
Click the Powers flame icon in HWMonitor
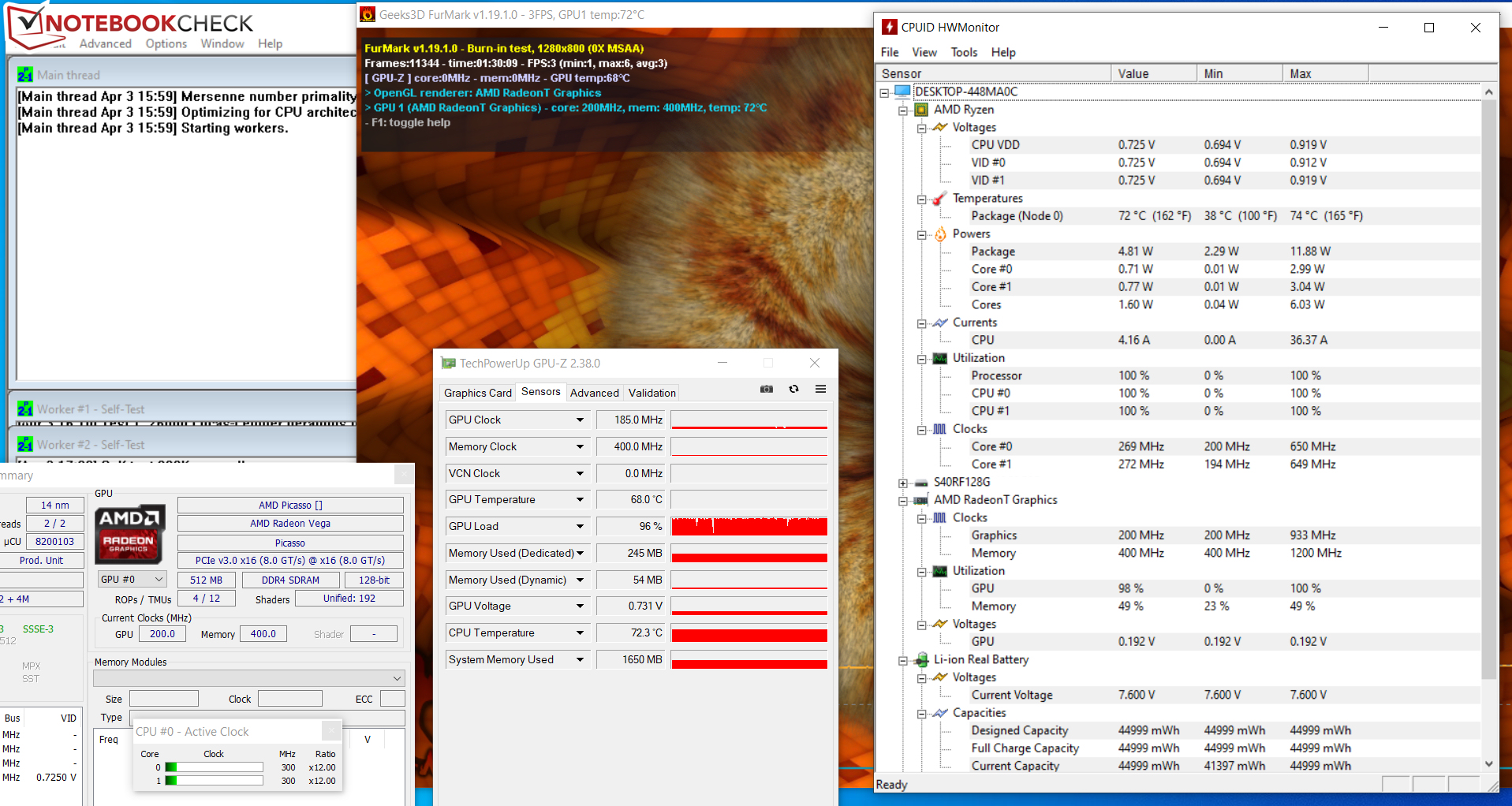point(940,234)
